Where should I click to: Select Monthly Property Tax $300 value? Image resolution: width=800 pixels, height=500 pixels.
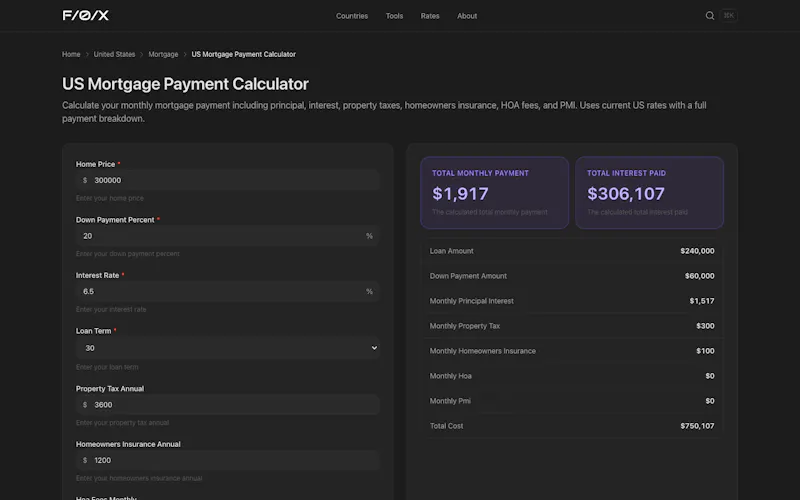[705, 326]
